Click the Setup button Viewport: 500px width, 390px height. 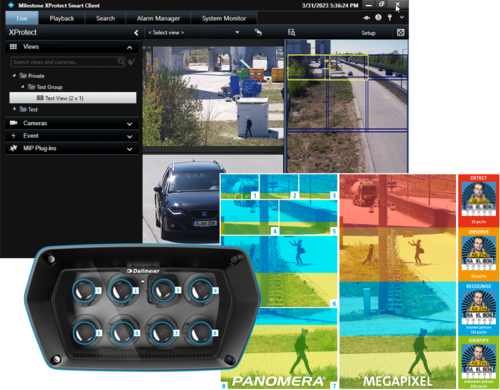368,33
